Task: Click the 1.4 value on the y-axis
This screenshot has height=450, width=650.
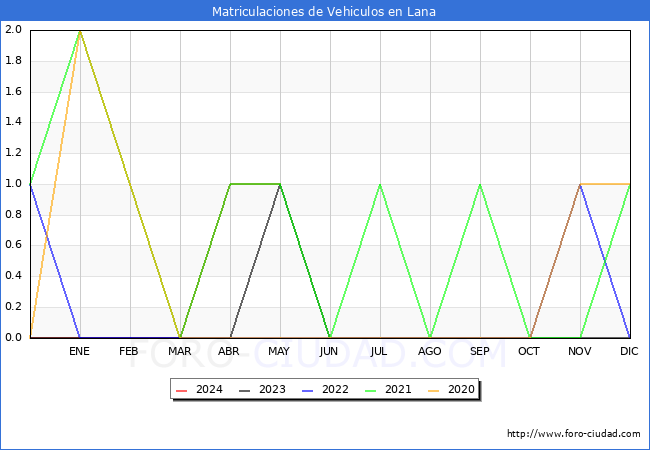Action: point(13,122)
